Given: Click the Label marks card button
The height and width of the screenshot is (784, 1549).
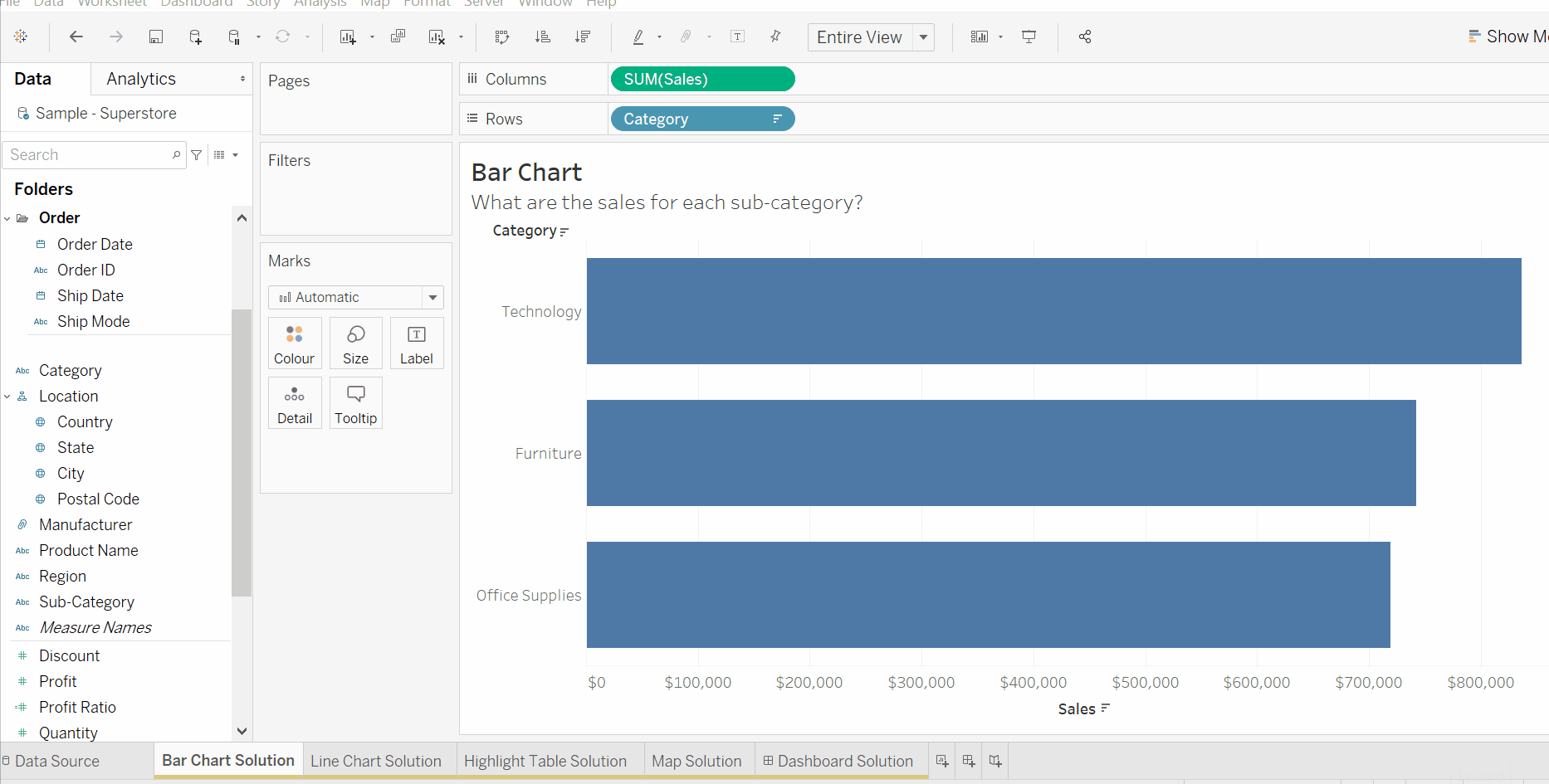Looking at the screenshot, I should pyautogui.click(x=417, y=343).
